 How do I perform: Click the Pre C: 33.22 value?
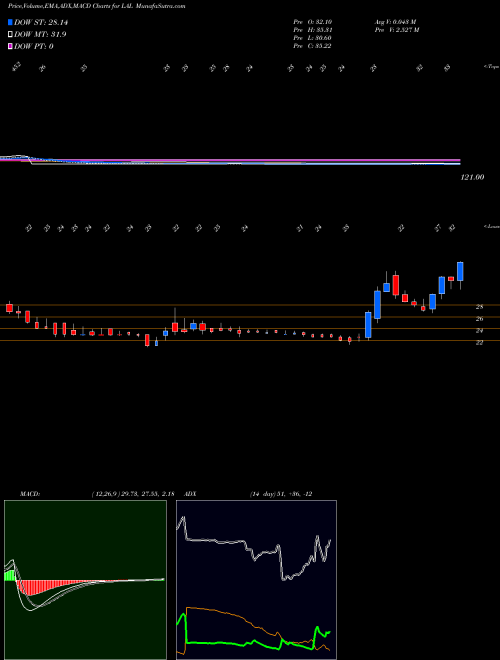312,46
